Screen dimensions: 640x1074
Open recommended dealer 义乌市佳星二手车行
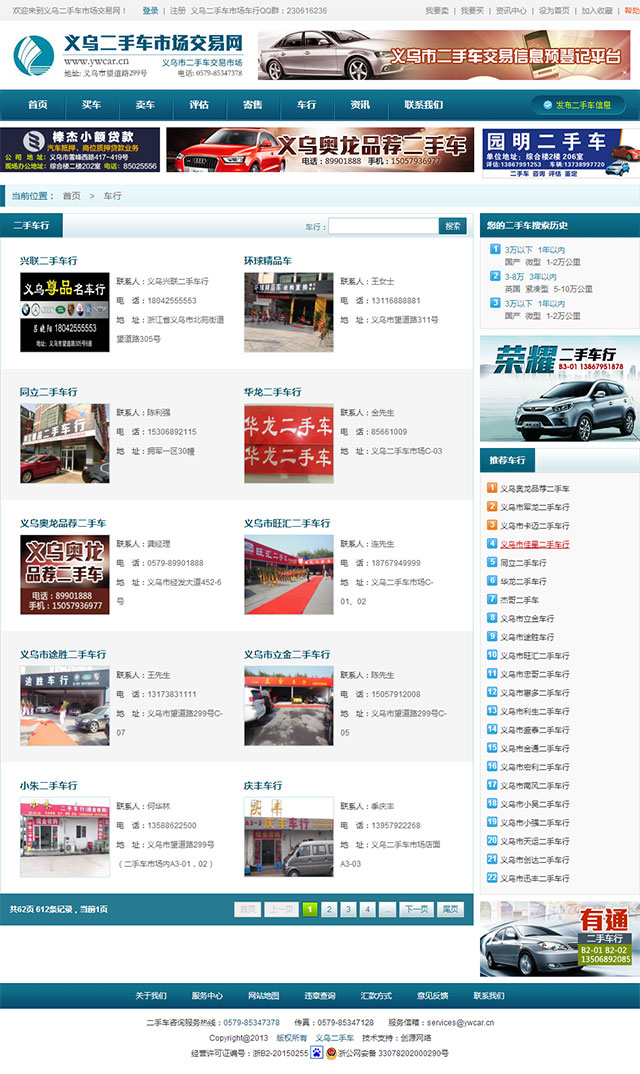(x=534, y=544)
